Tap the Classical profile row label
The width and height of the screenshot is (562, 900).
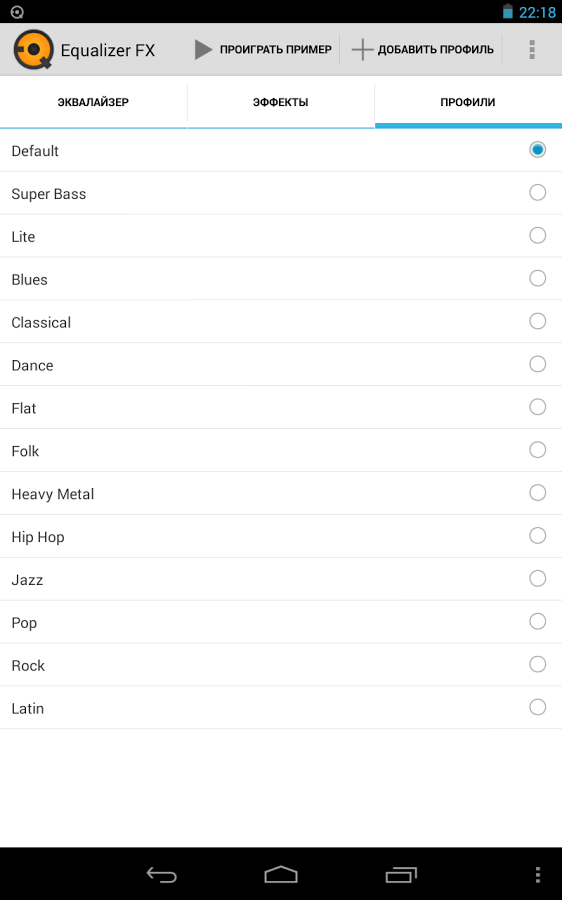(x=41, y=323)
